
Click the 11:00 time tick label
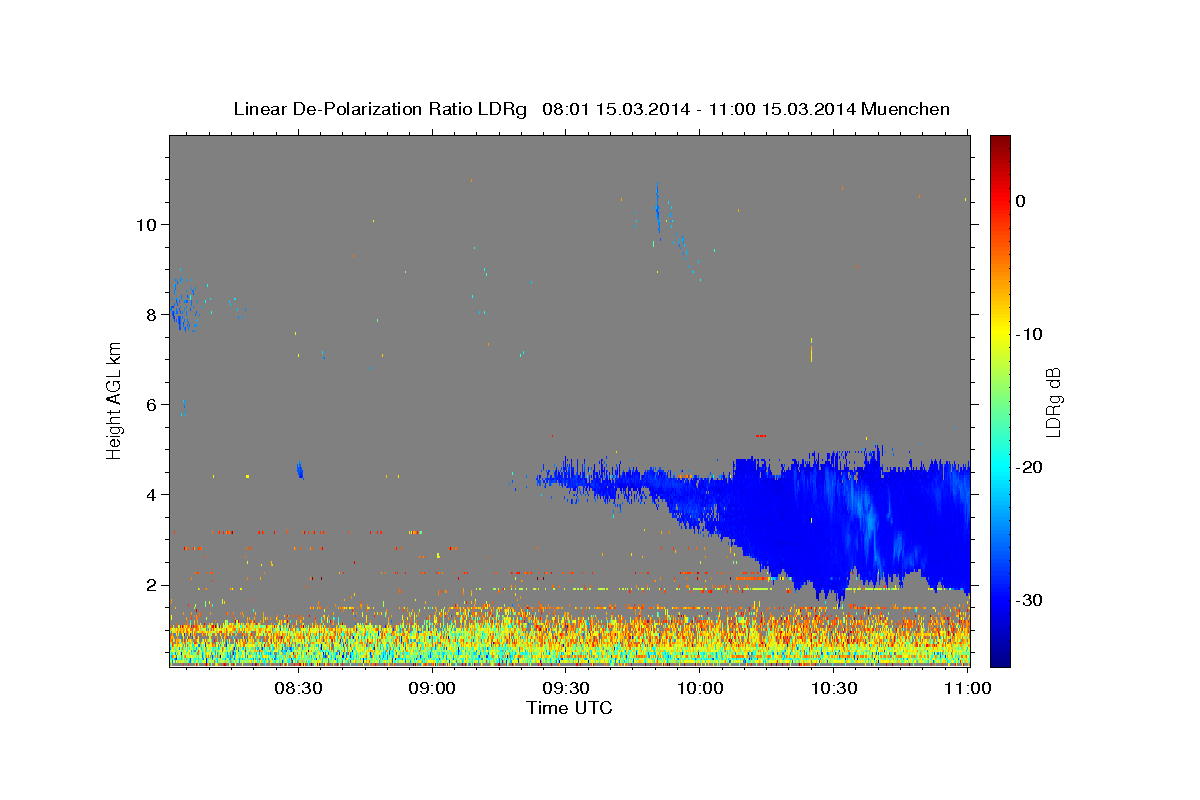[967, 688]
